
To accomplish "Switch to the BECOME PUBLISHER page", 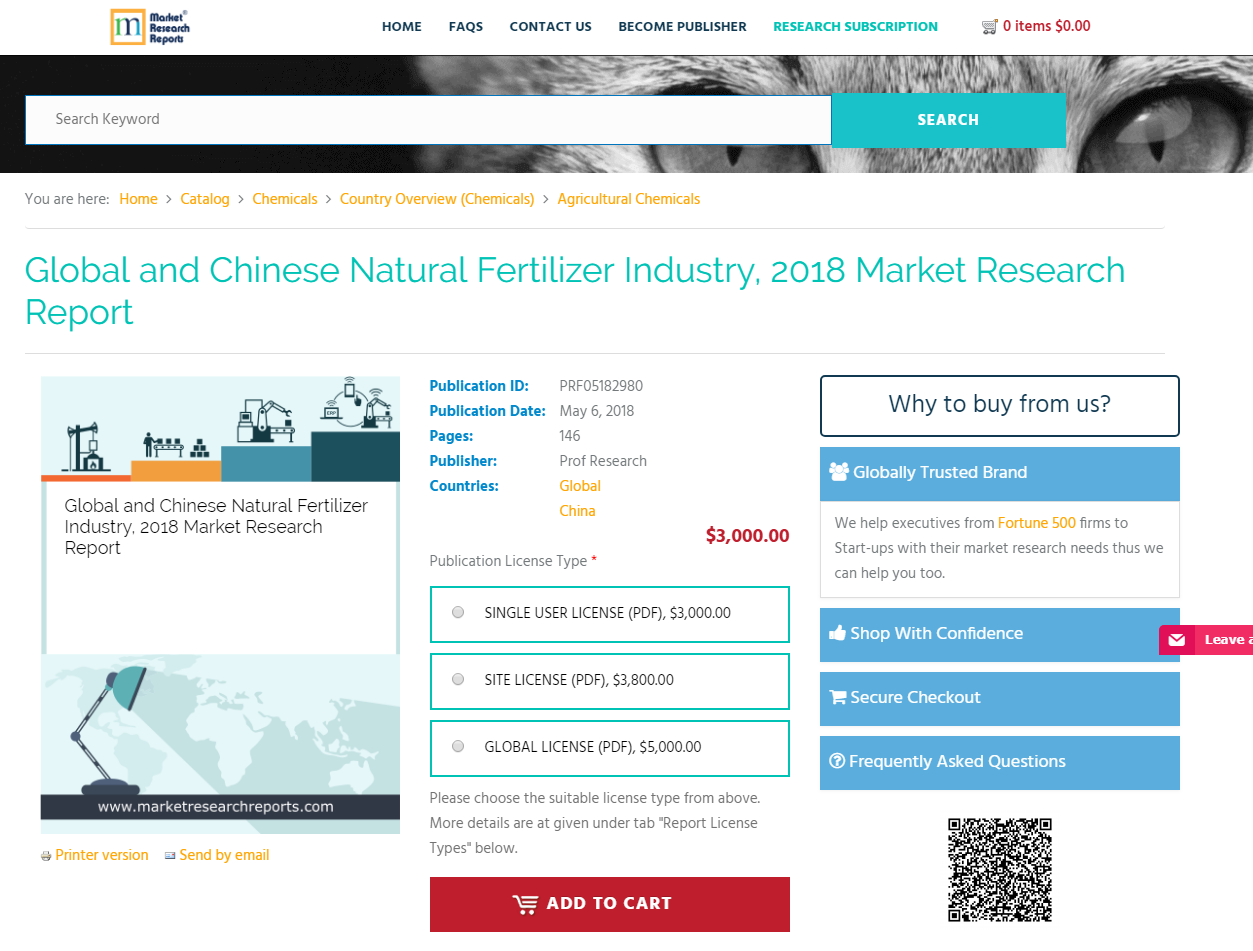I will pos(682,27).
